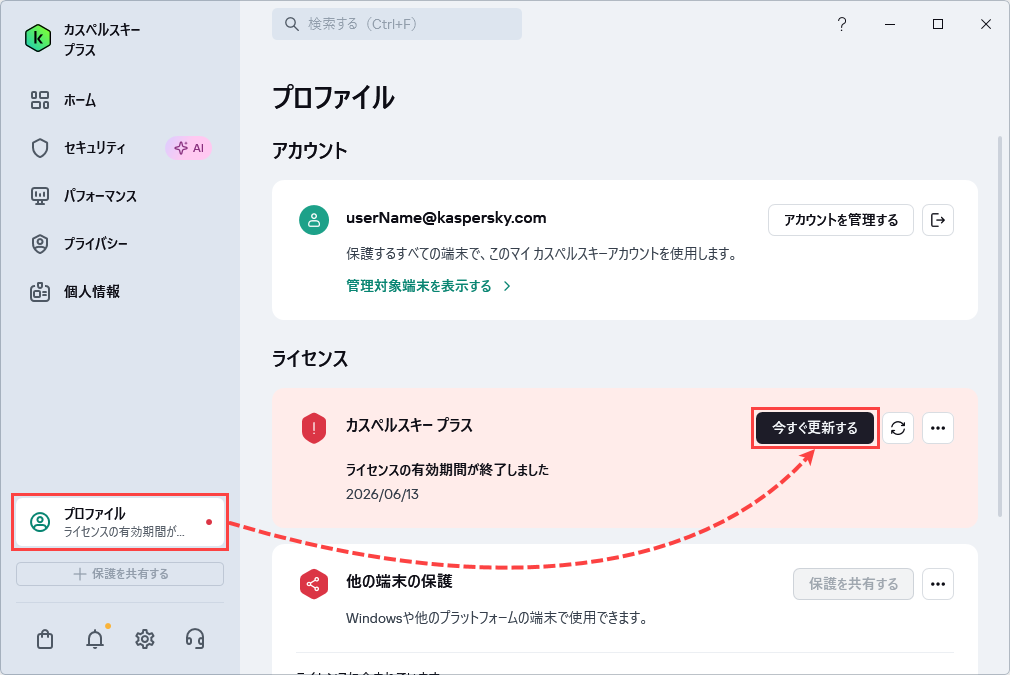Focus the 検索する search field
The image size is (1010, 675).
coord(397,24)
